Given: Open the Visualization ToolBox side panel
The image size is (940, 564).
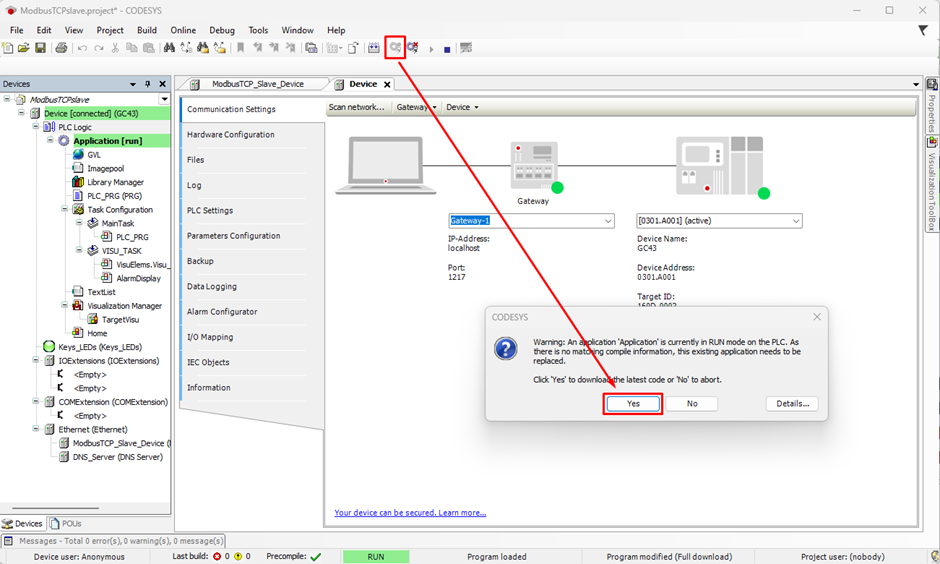Looking at the screenshot, I should pos(932,183).
